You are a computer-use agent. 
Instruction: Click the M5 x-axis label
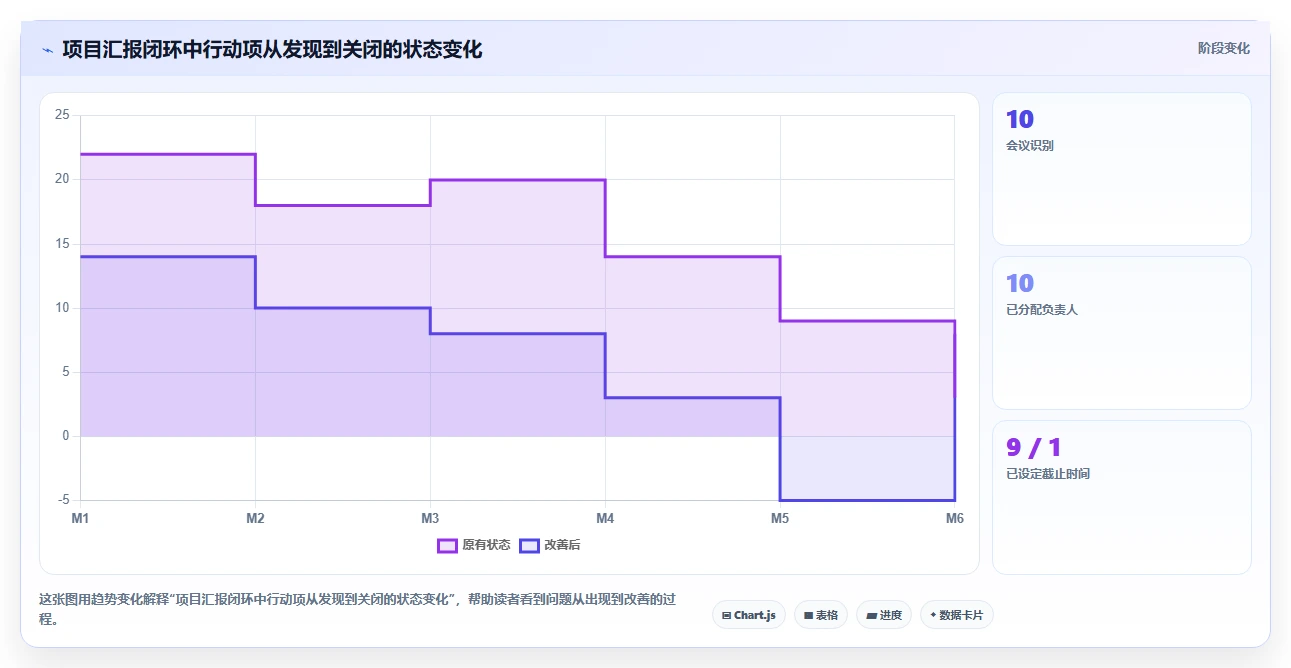[x=780, y=518]
